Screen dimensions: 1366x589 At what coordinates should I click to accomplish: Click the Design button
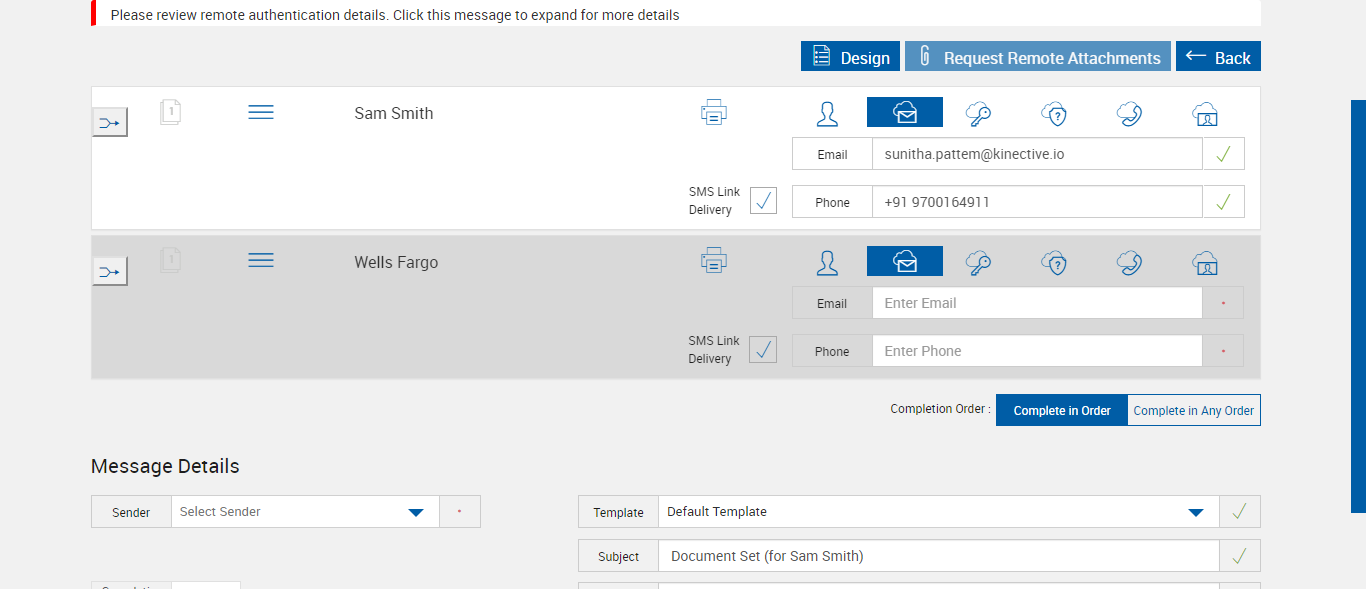tap(851, 57)
